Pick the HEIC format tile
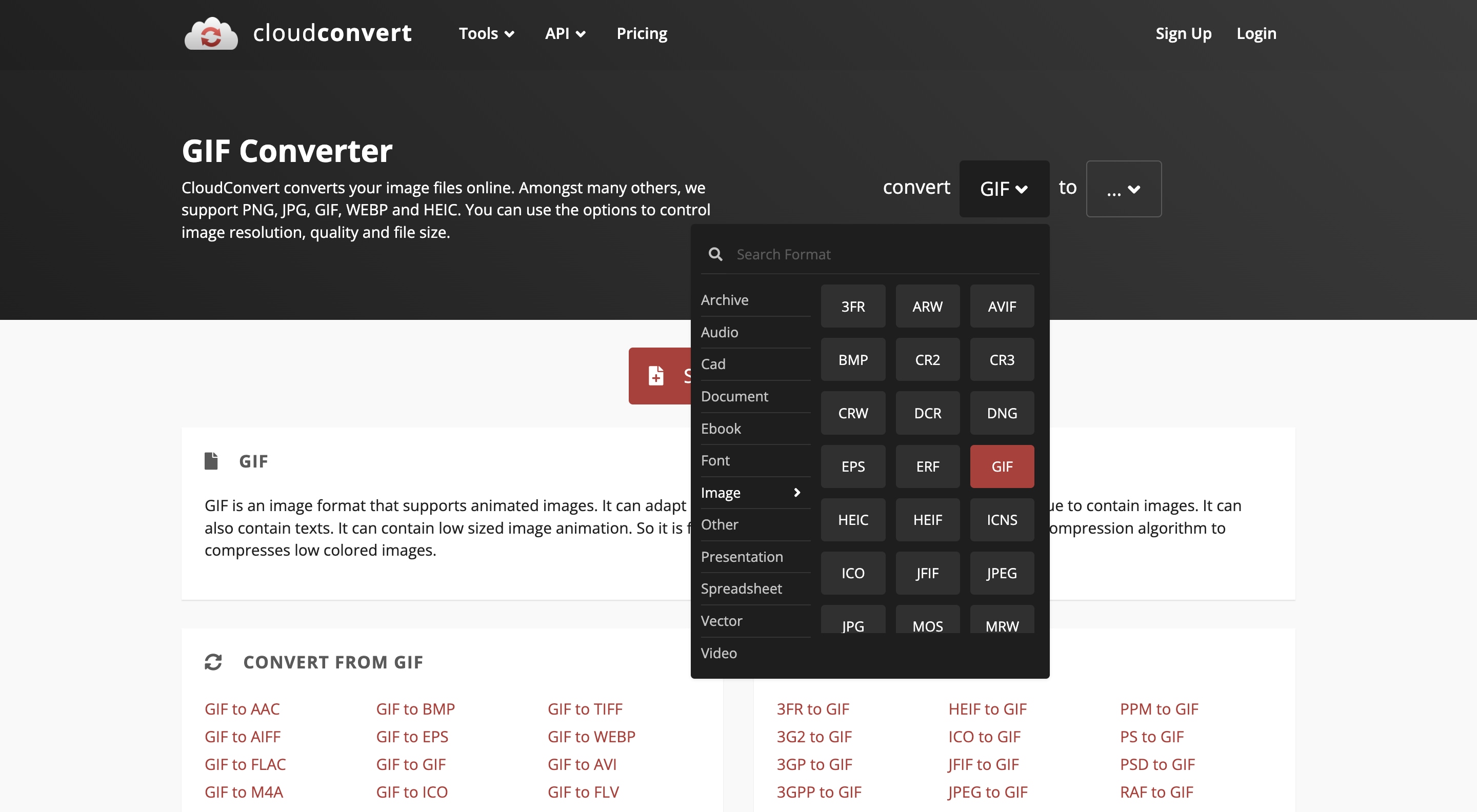The width and height of the screenshot is (1477, 812). click(852, 520)
